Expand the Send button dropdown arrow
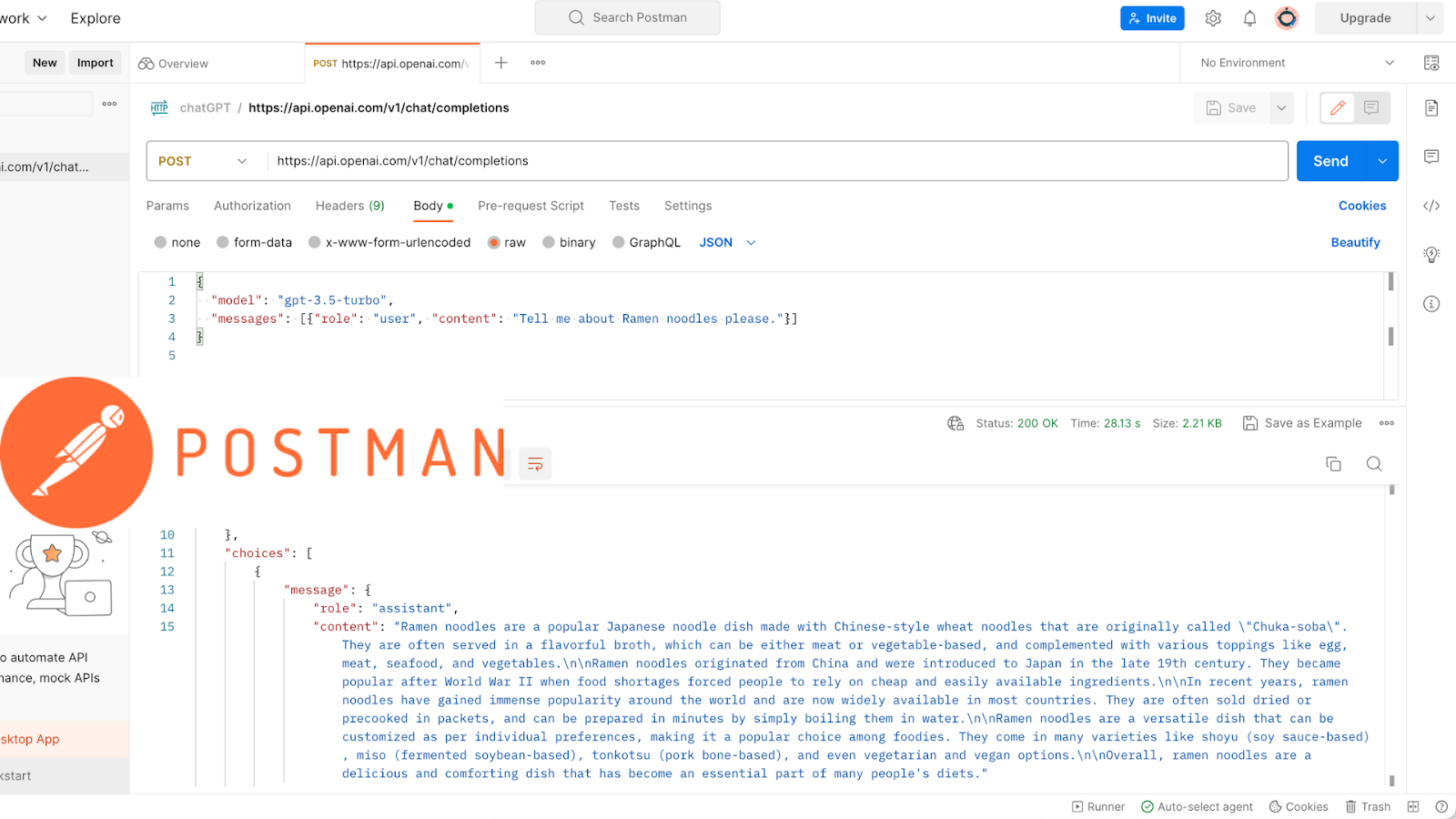 [1382, 161]
